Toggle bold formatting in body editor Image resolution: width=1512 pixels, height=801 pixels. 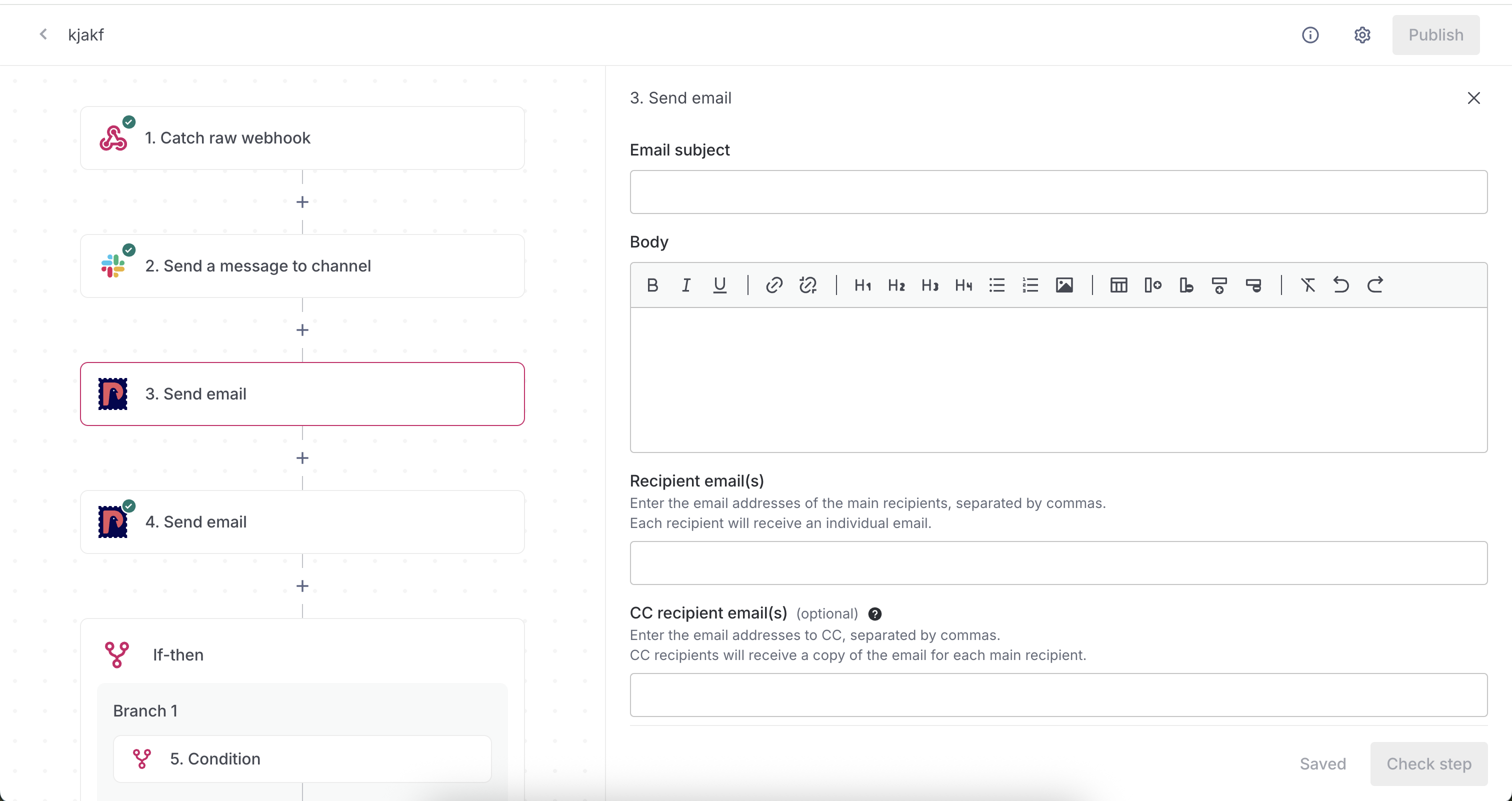[652, 285]
